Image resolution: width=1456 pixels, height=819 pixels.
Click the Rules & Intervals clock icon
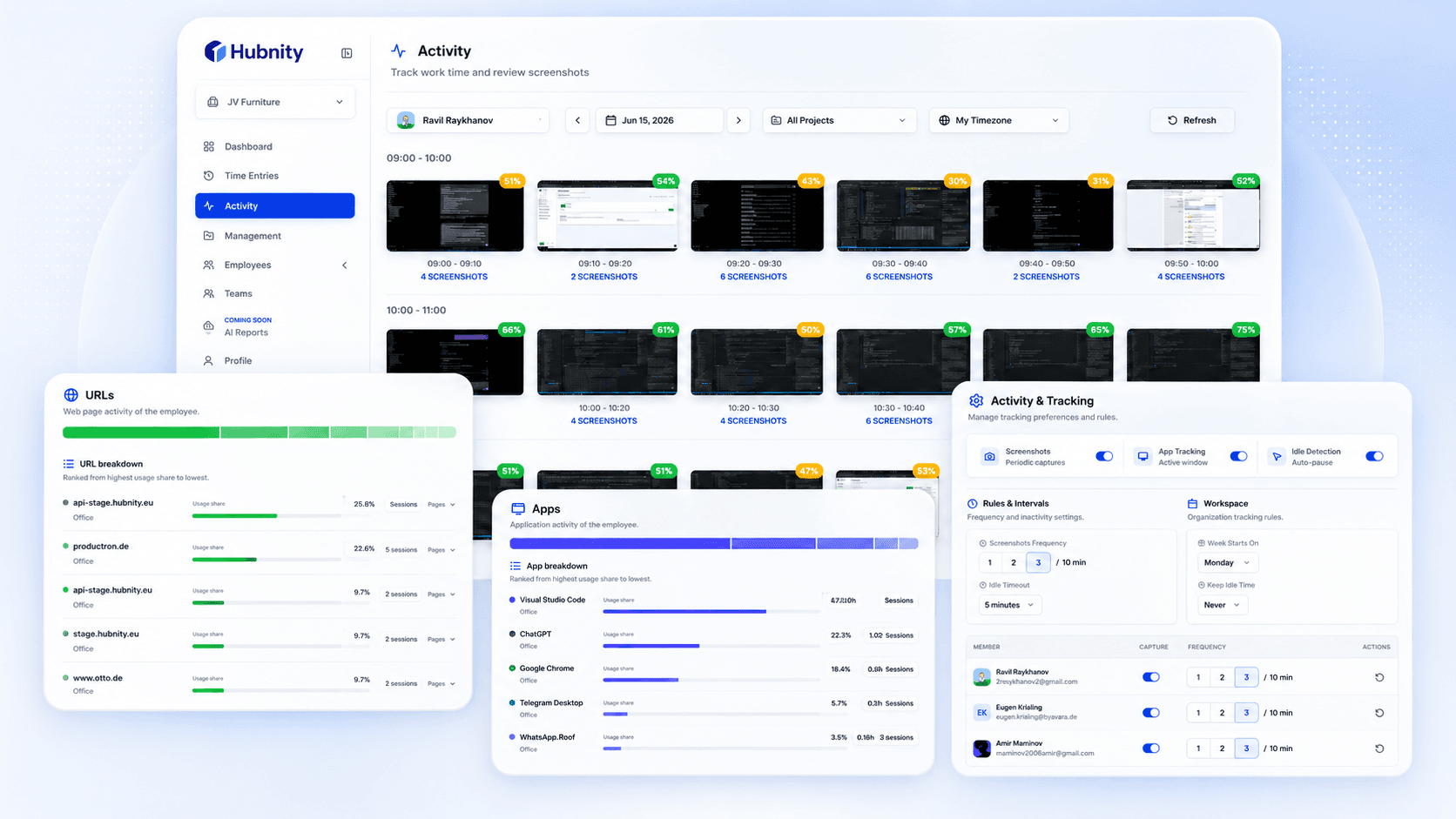[973, 503]
